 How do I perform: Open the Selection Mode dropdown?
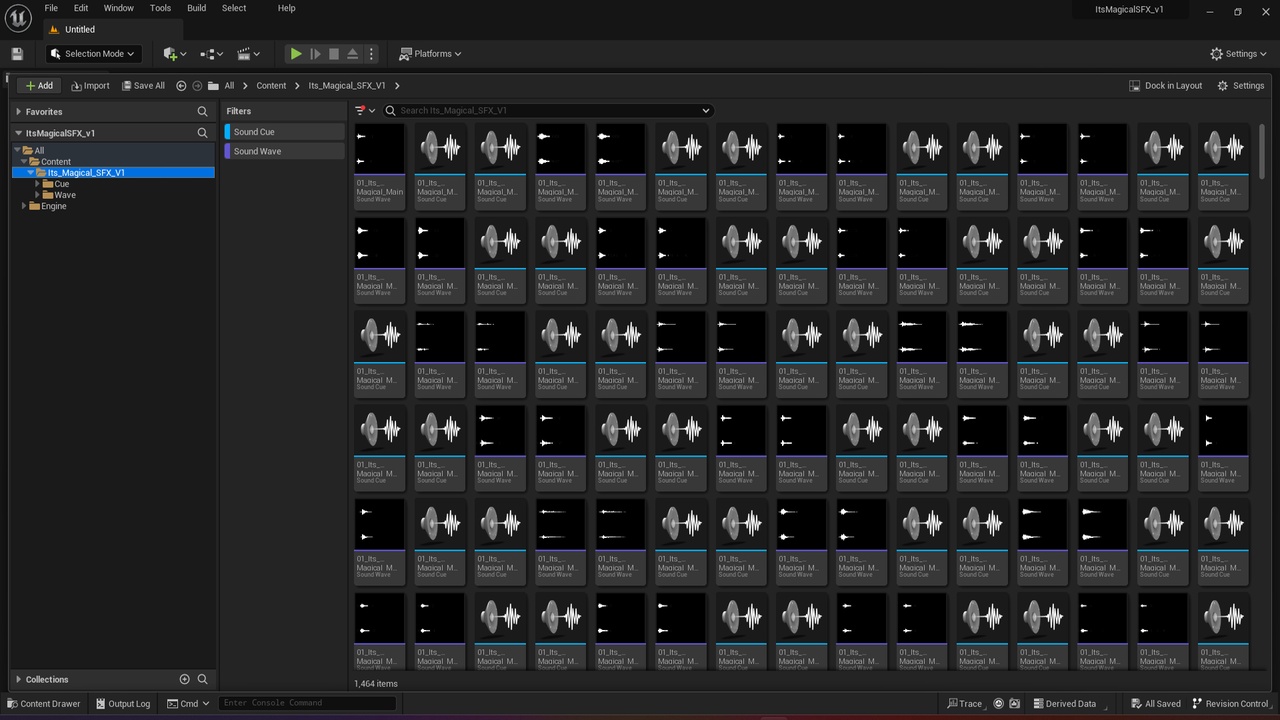[x=93, y=54]
